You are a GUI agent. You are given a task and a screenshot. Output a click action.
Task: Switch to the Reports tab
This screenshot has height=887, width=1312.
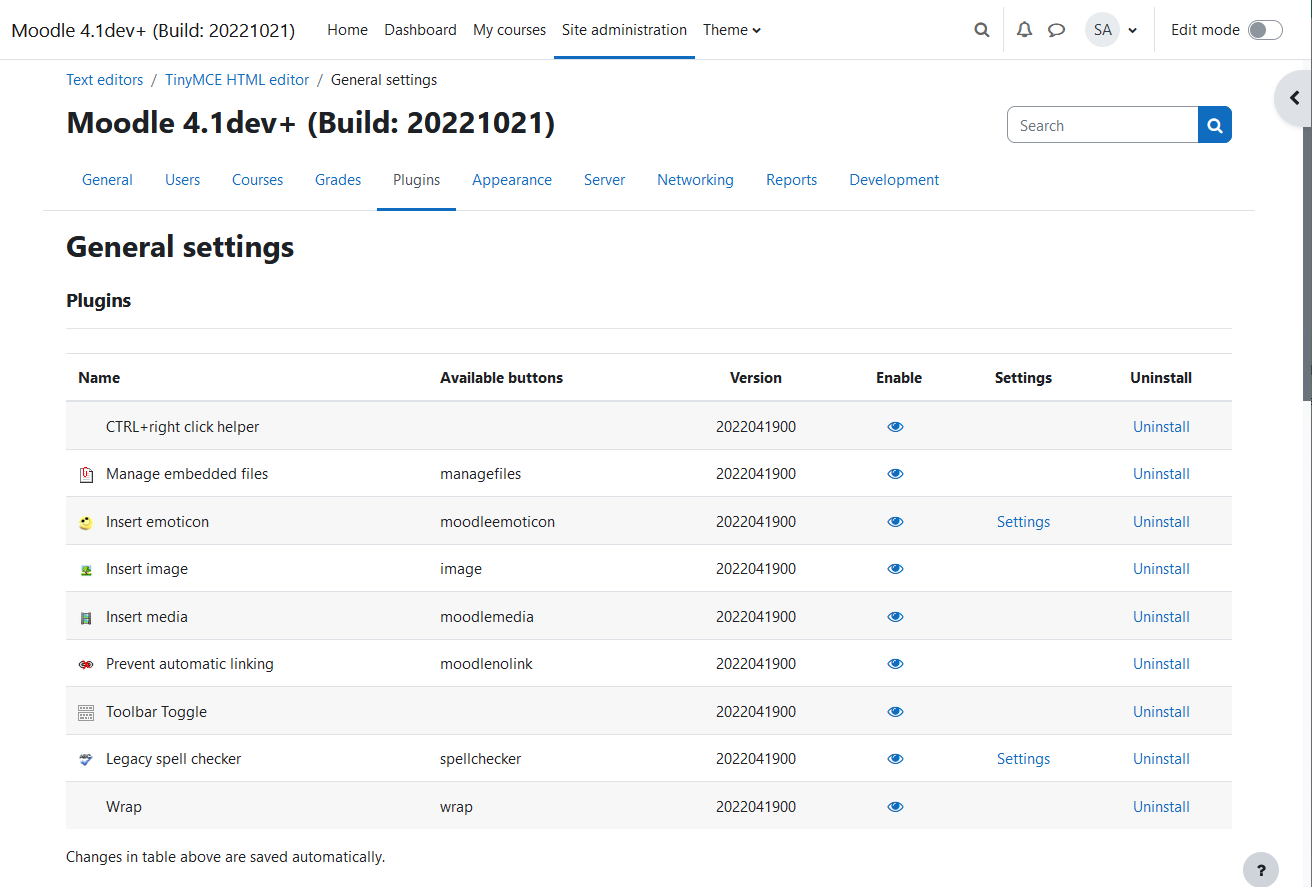(x=791, y=180)
